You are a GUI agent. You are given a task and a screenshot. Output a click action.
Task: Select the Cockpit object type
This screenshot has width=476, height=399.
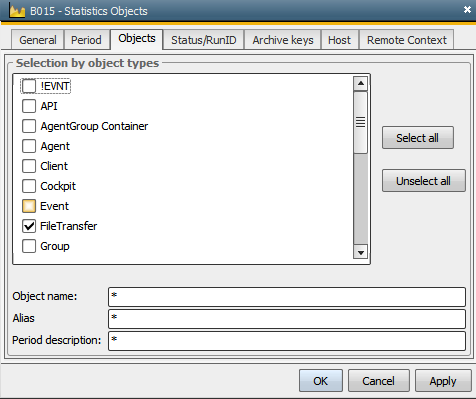29,186
